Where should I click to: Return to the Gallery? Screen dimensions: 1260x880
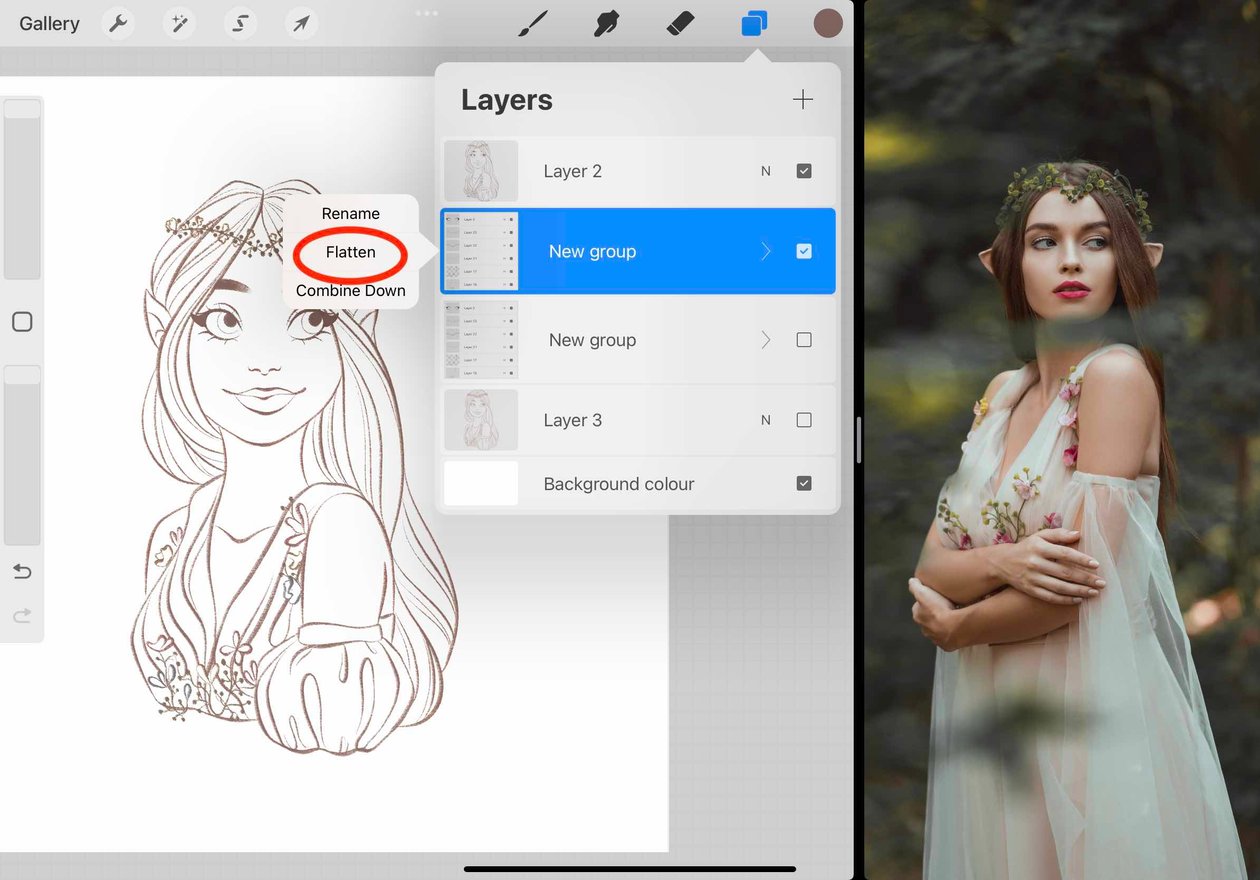pos(49,24)
